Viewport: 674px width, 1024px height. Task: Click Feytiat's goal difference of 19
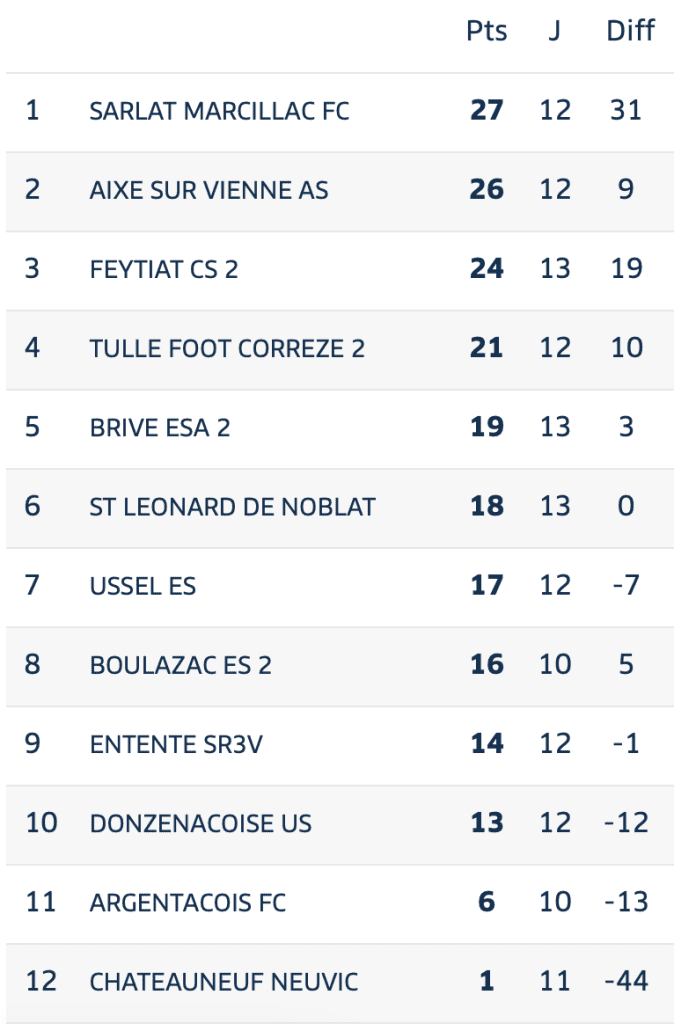pos(626,268)
